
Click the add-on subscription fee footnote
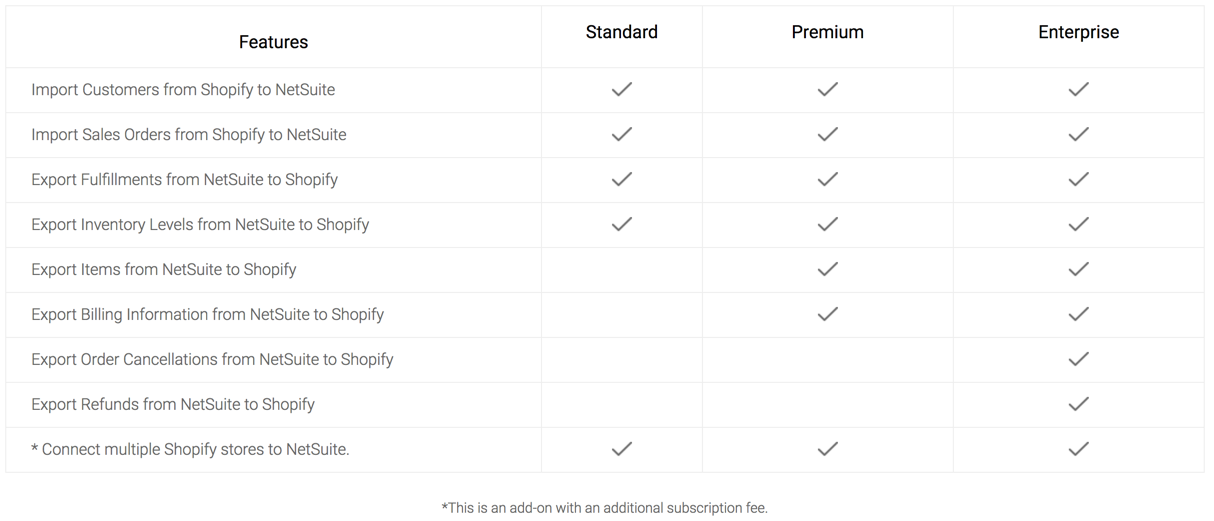605,508
